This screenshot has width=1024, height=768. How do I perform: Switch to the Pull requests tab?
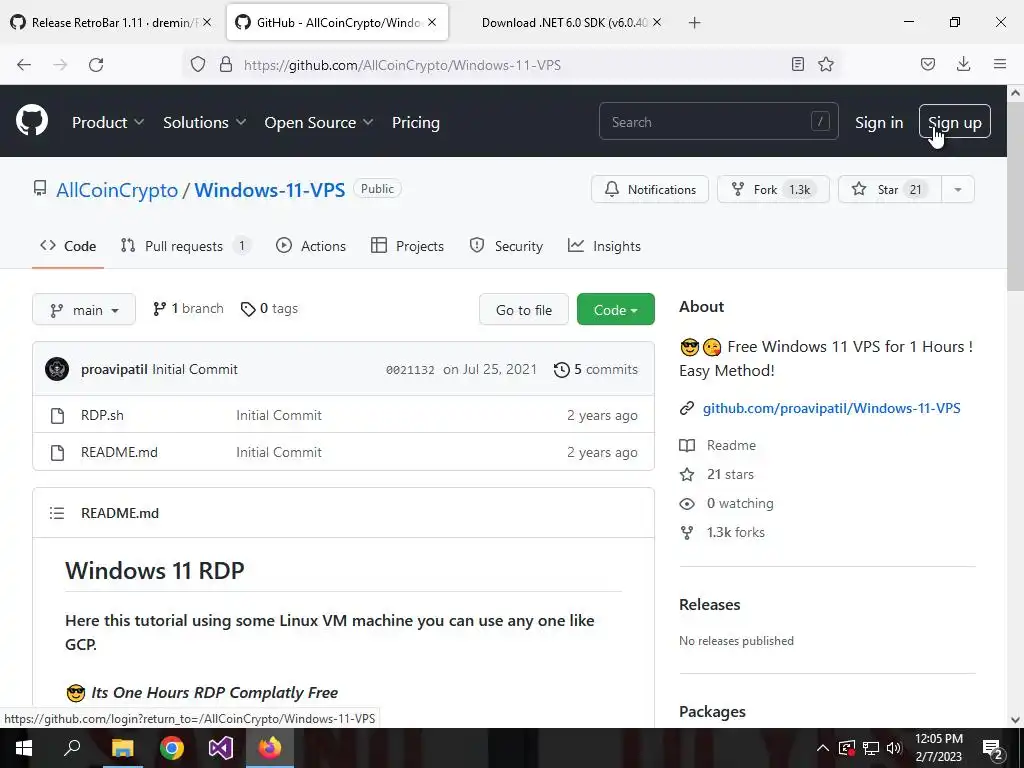click(x=185, y=246)
